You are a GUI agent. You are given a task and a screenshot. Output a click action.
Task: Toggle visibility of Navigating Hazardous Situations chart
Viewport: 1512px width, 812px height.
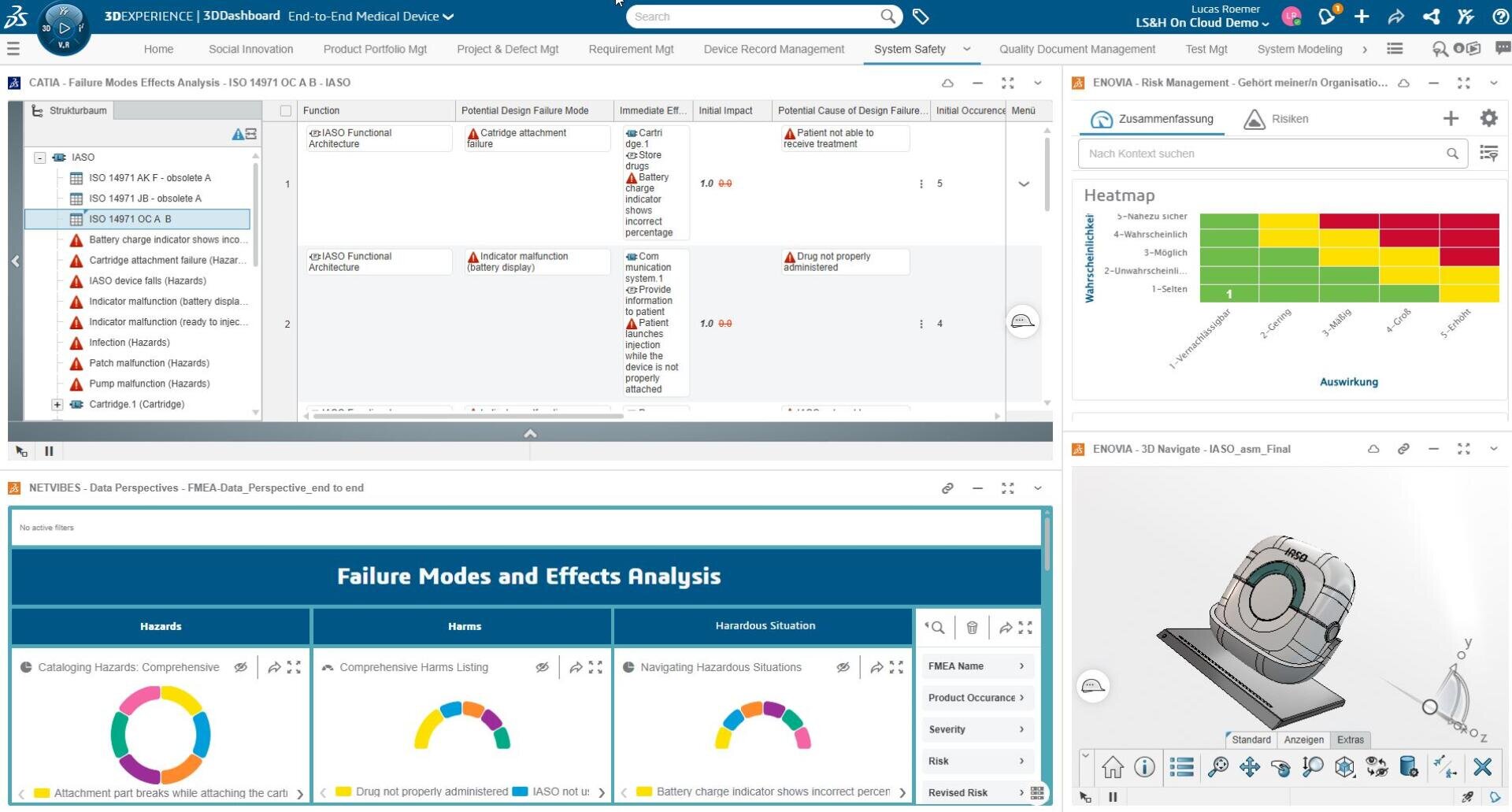[843, 667]
